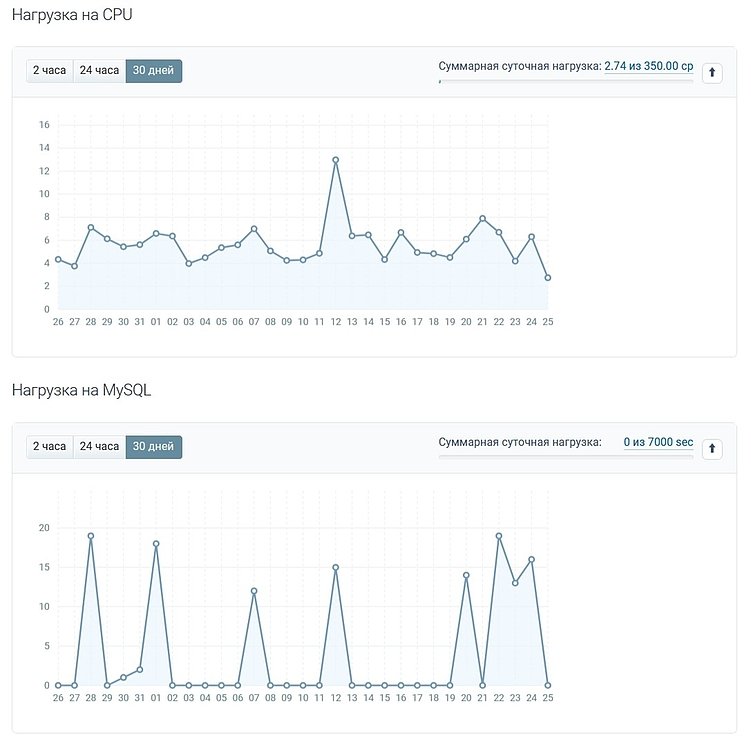The width and height of the screenshot is (751, 739).
Task: Click the CPU chart point on day 07
Action: coord(254,229)
